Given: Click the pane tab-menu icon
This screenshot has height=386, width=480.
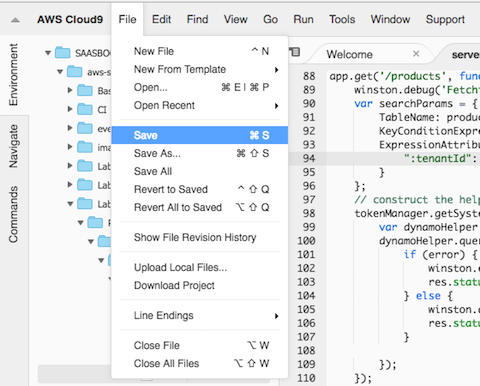Looking at the screenshot, I should click(x=295, y=52).
